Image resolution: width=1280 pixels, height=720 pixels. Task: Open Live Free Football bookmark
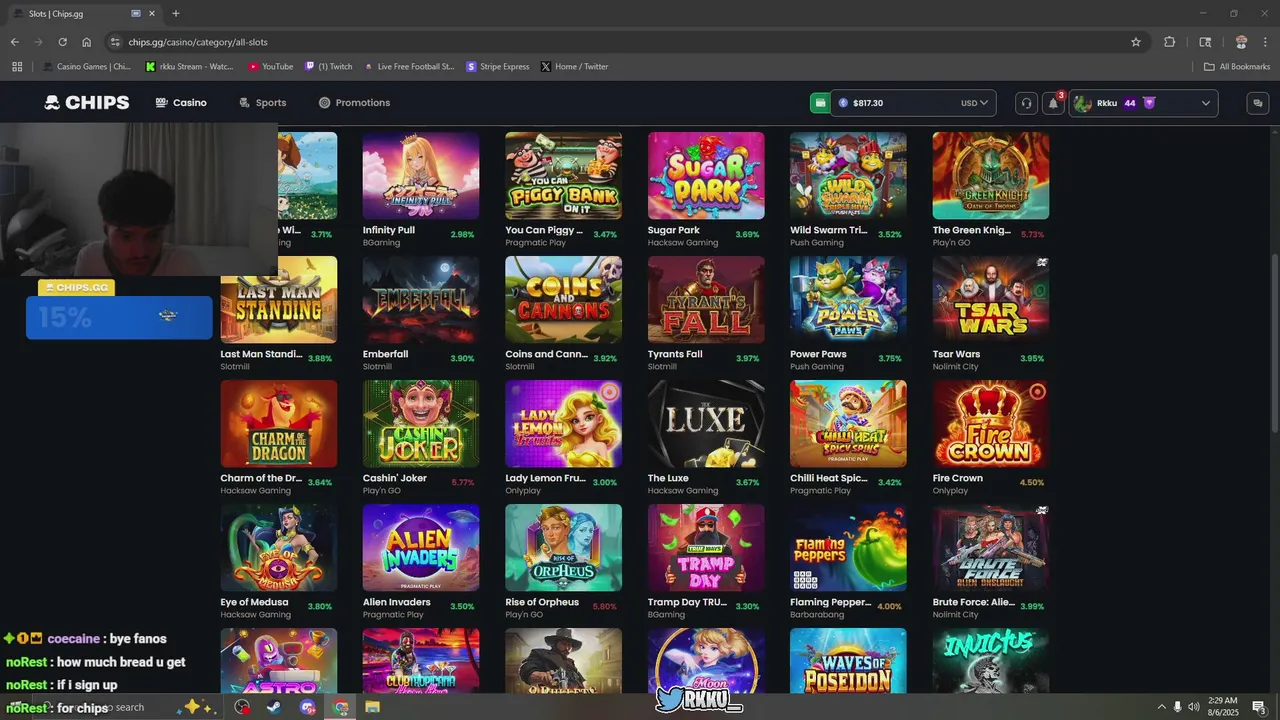(409, 67)
